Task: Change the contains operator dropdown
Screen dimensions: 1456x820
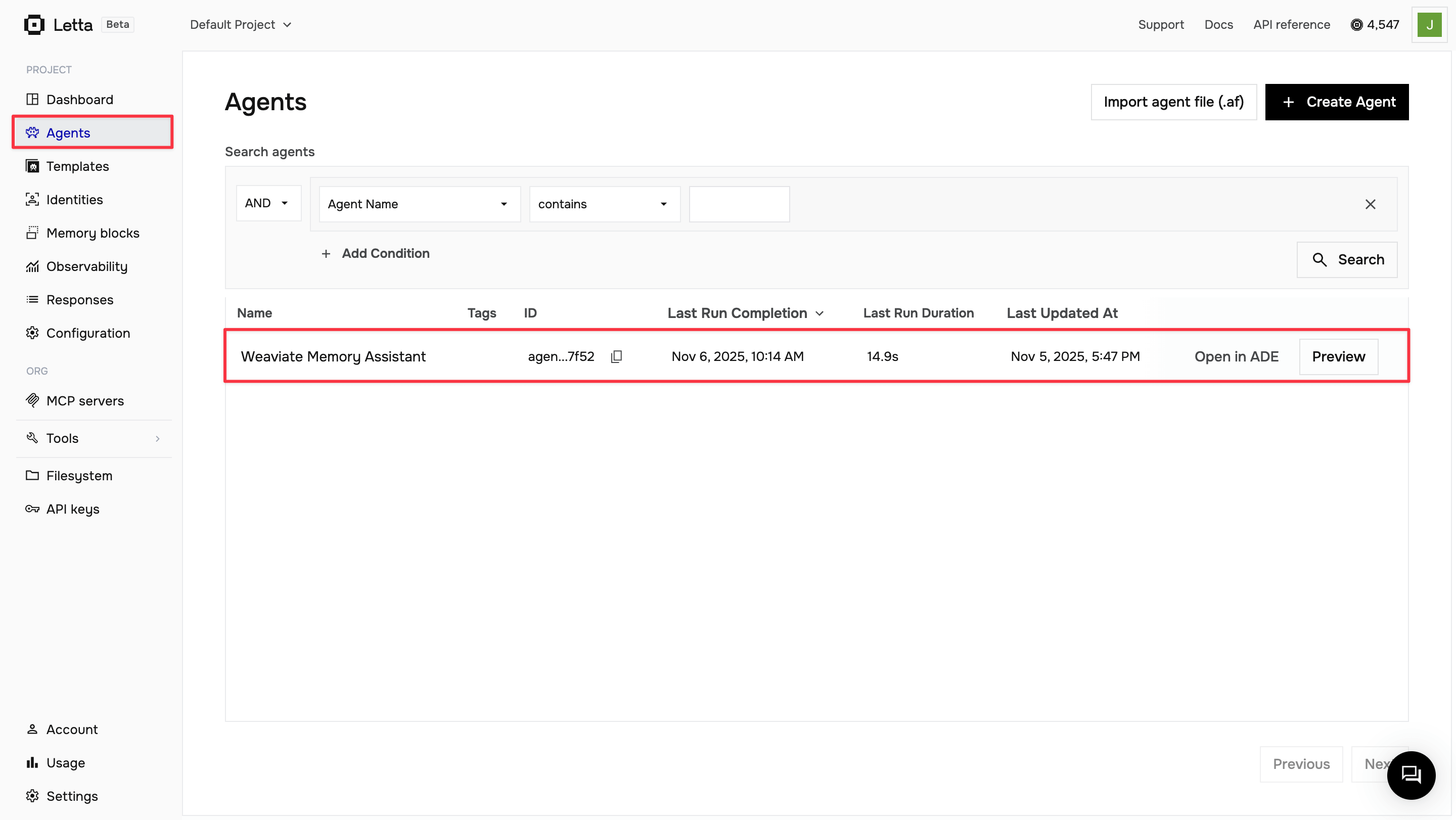Action: point(604,204)
